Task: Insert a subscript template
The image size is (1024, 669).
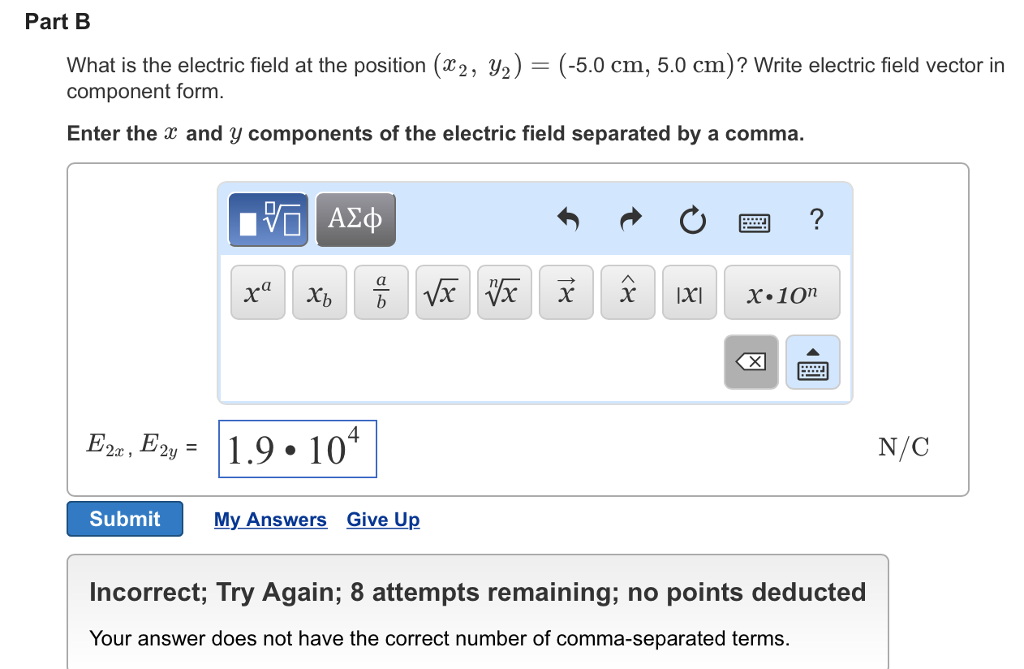Action: [x=319, y=291]
